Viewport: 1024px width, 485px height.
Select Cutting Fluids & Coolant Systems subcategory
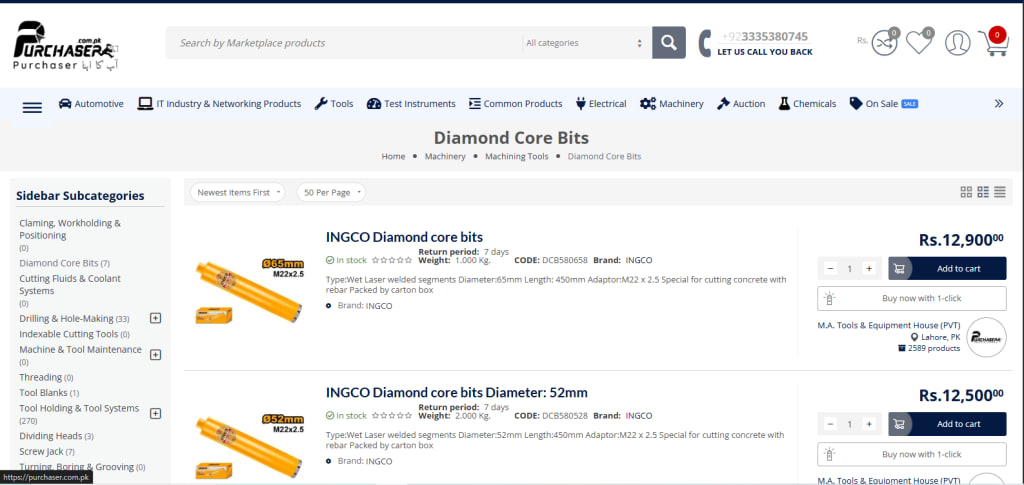pos(70,285)
